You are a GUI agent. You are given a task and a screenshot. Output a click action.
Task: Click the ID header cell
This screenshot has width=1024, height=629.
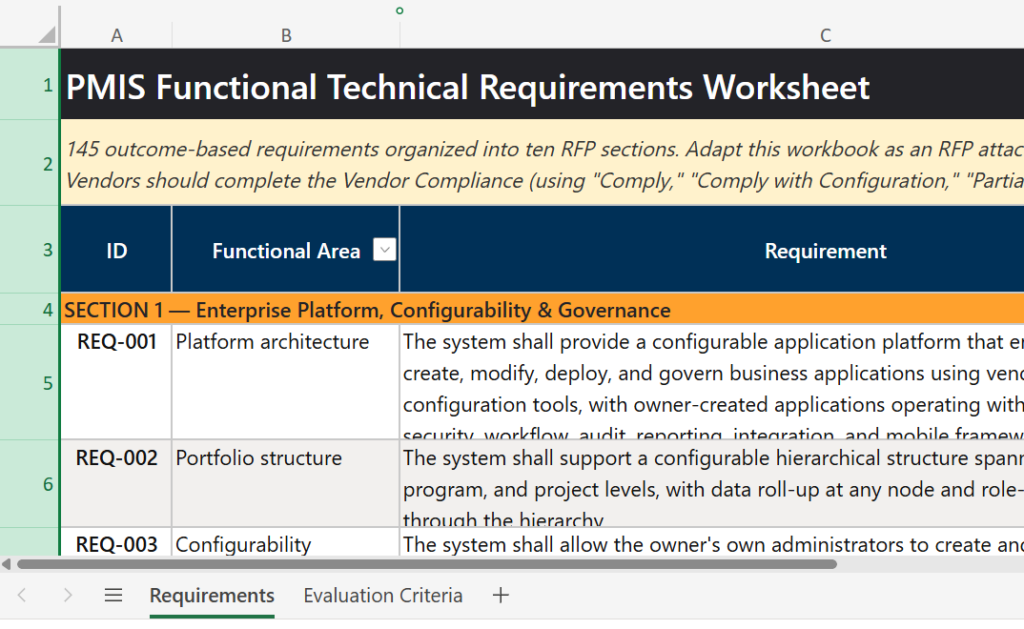pos(116,250)
